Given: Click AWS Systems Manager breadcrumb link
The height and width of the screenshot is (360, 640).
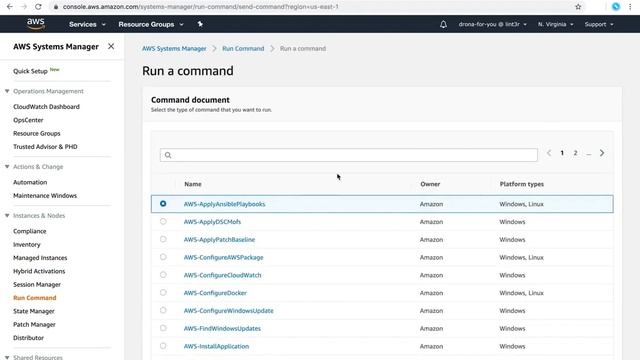Looking at the screenshot, I should 174,49.
